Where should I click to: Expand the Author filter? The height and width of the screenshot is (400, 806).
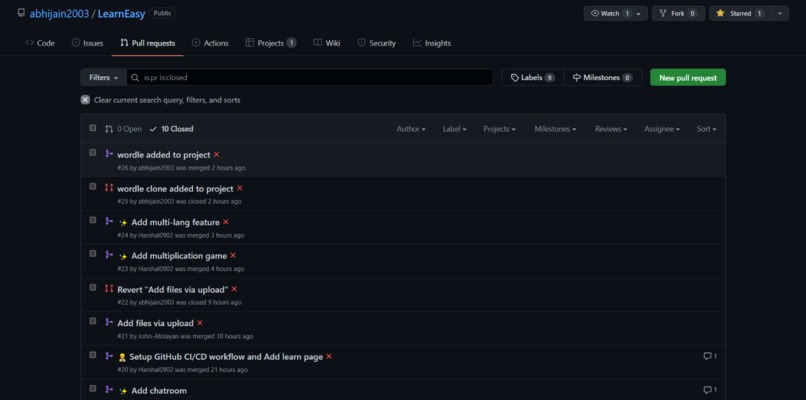click(411, 129)
